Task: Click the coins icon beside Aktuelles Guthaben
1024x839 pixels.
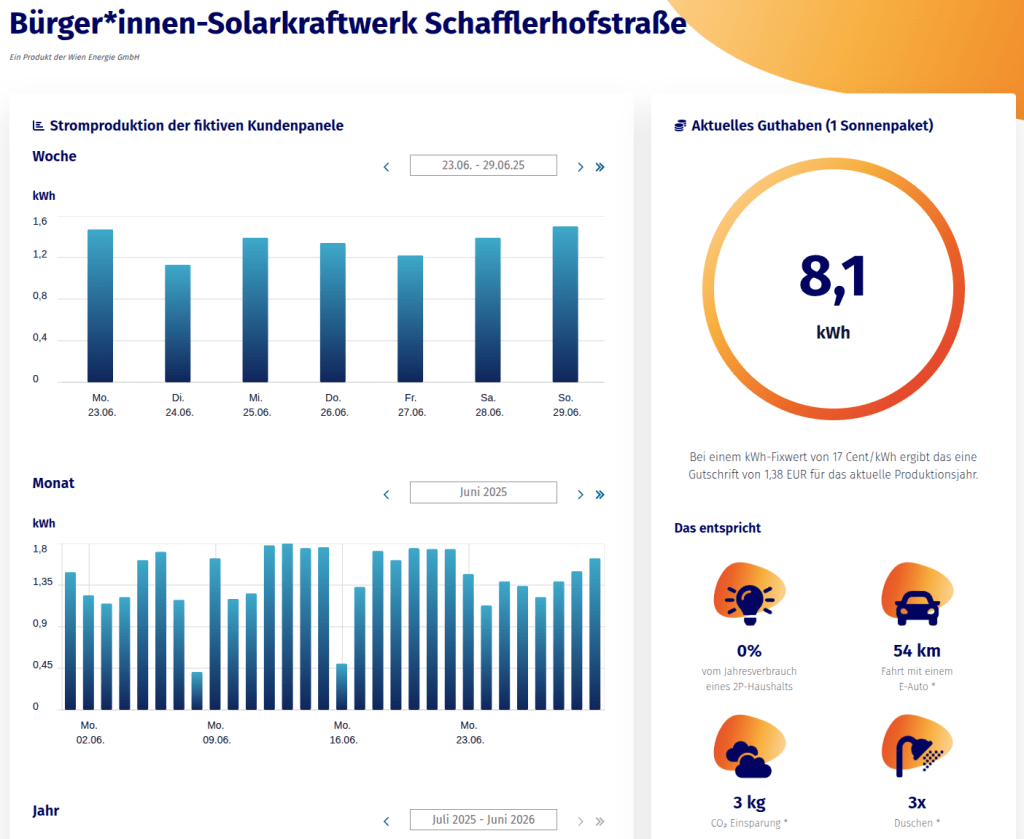Action: click(x=681, y=126)
